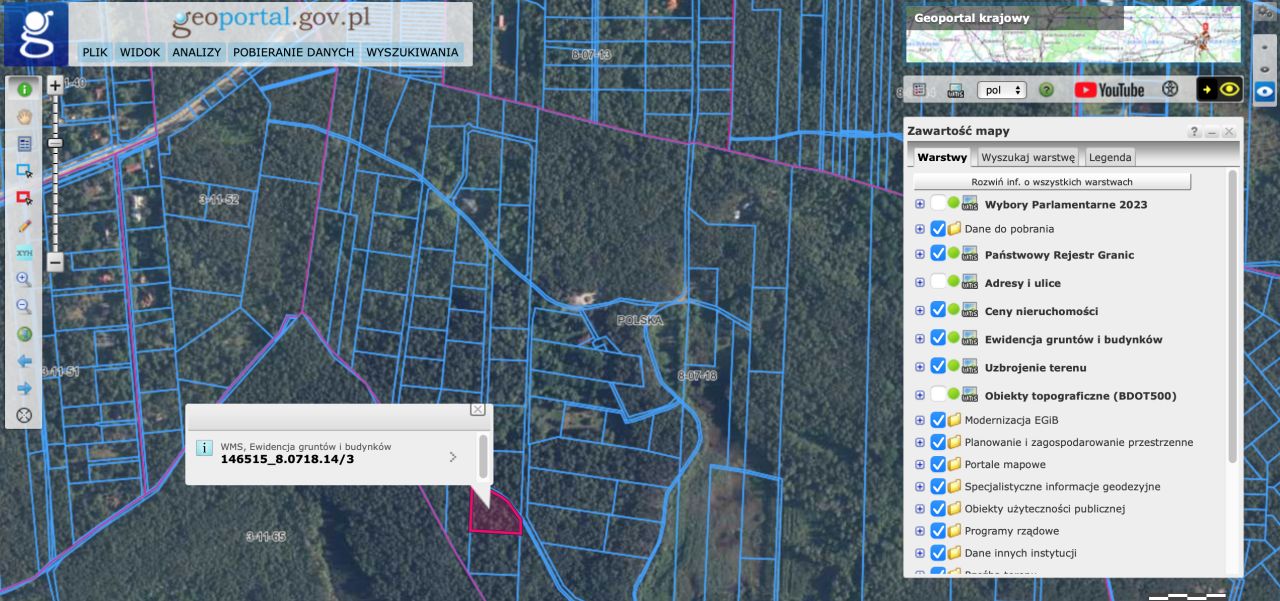The image size is (1280, 601).
Task: Click the green help question mark
Action: tap(1046, 90)
